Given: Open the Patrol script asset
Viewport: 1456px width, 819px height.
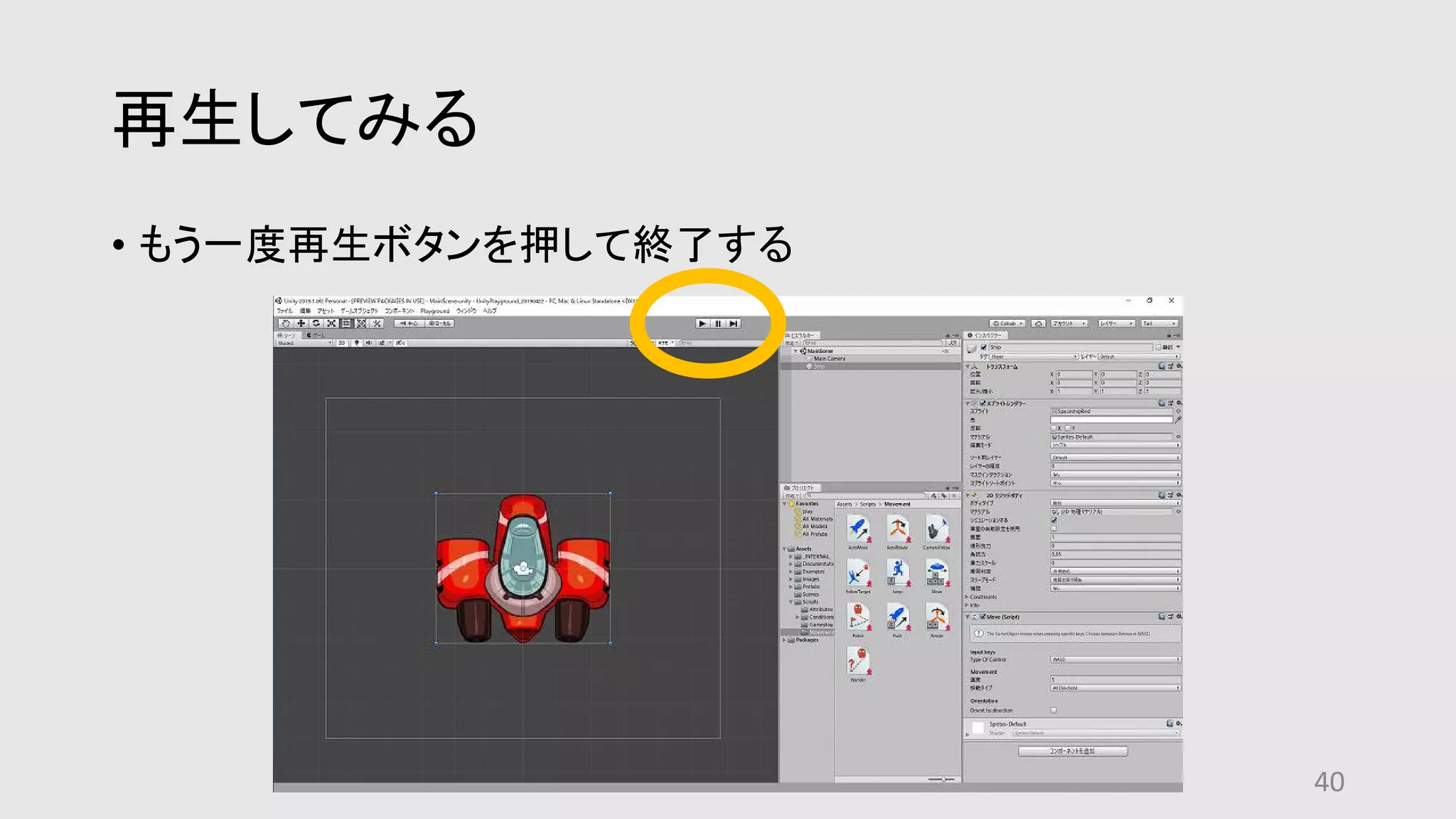Looking at the screenshot, I should [x=858, y=621].
